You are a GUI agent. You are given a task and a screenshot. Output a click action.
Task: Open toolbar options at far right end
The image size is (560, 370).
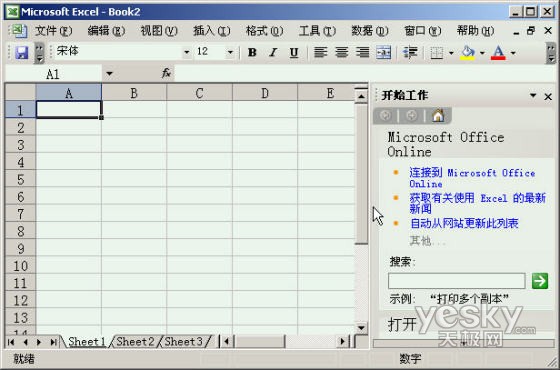551,53
